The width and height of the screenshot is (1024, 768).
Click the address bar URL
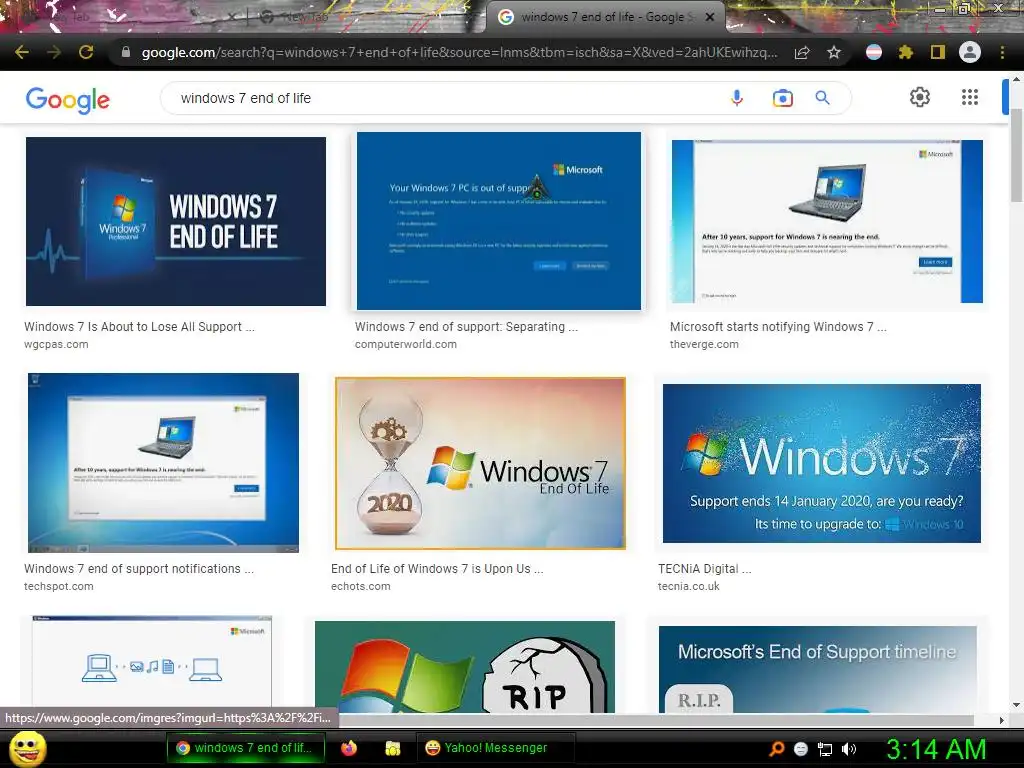click(x=459, y=52)
